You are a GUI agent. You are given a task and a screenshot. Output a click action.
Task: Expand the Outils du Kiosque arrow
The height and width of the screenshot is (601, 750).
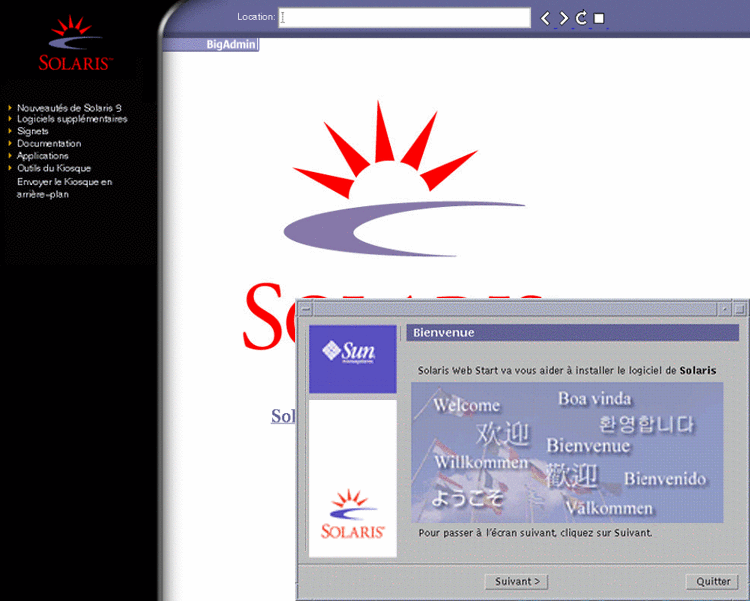10,168
